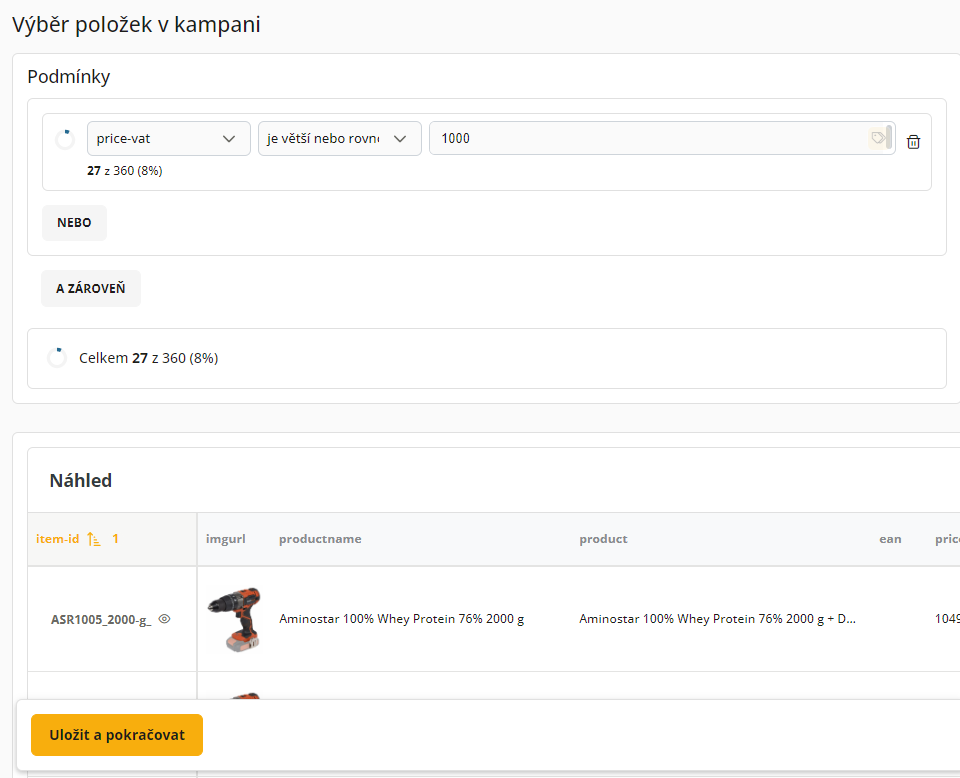Click the product column header
The height and width of the screenshot is (778, 960).
603,539
